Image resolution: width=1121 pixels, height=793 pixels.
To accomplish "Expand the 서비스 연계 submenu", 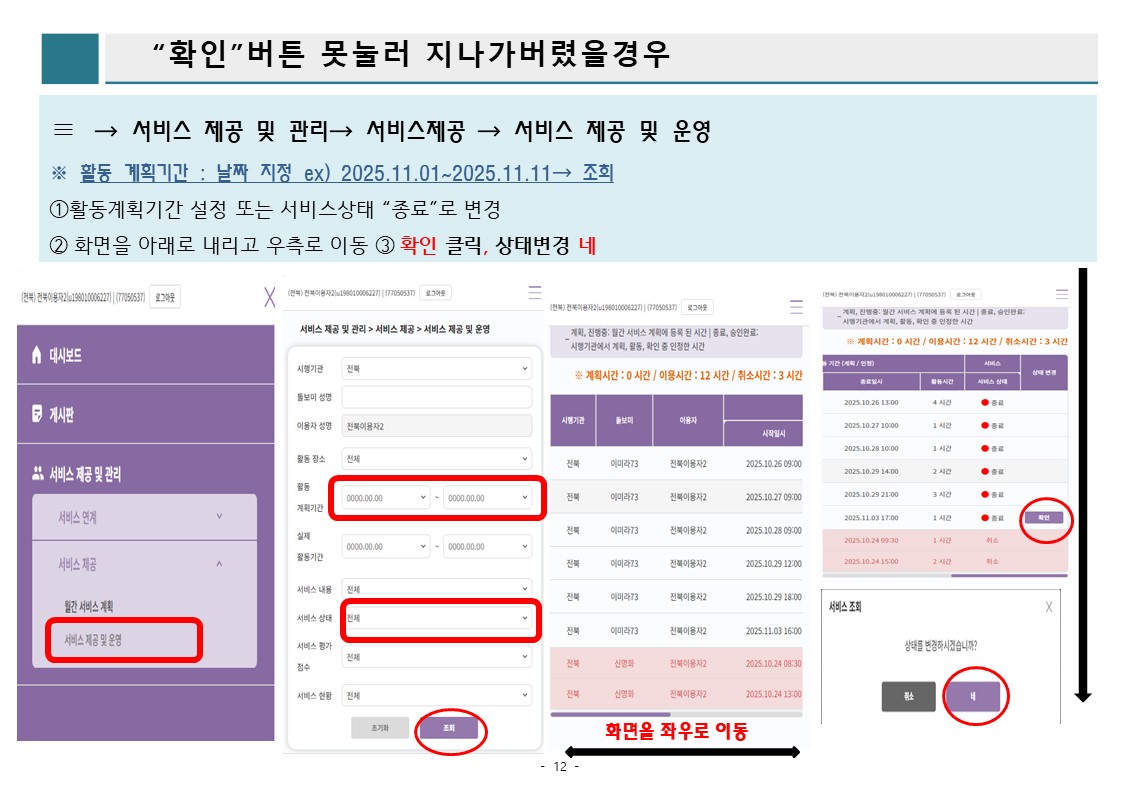I will coord(219,517).
